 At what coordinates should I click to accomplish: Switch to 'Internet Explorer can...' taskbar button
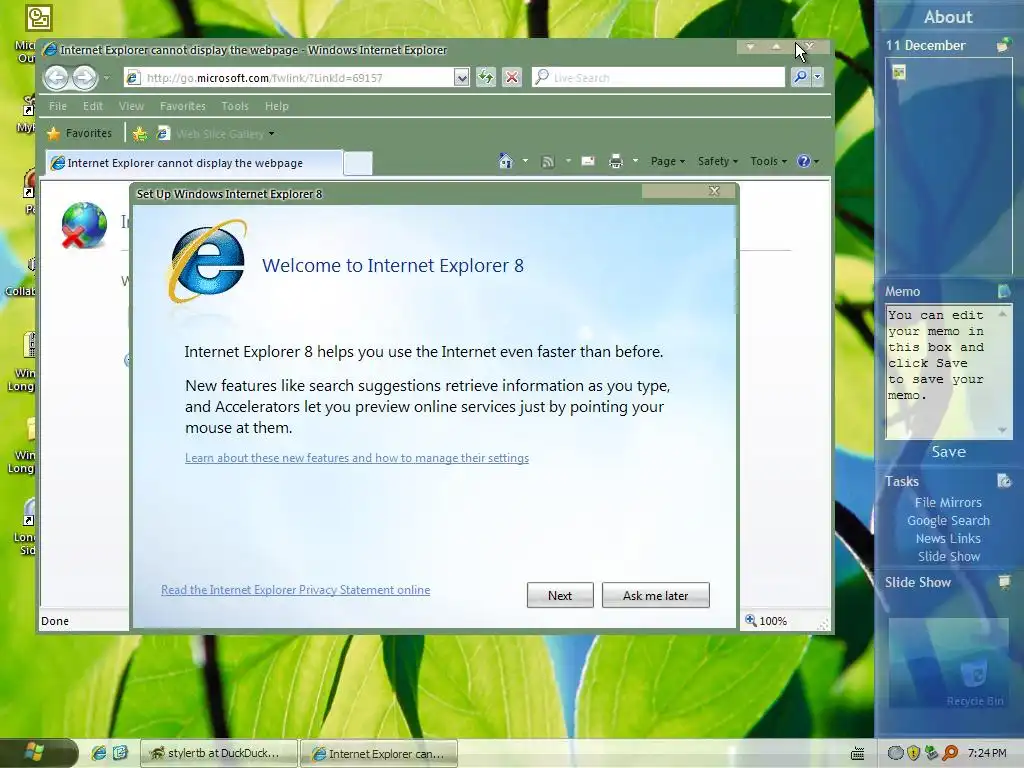379,753
